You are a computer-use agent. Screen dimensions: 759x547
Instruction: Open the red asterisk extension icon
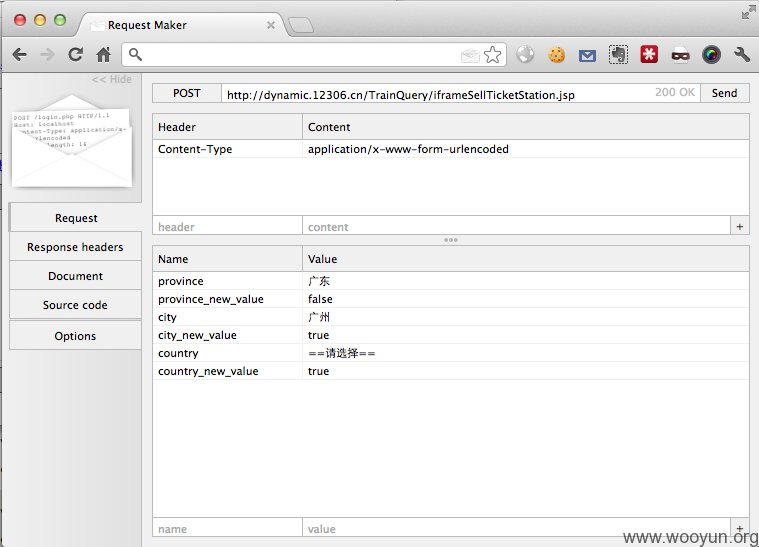(649, 54)
